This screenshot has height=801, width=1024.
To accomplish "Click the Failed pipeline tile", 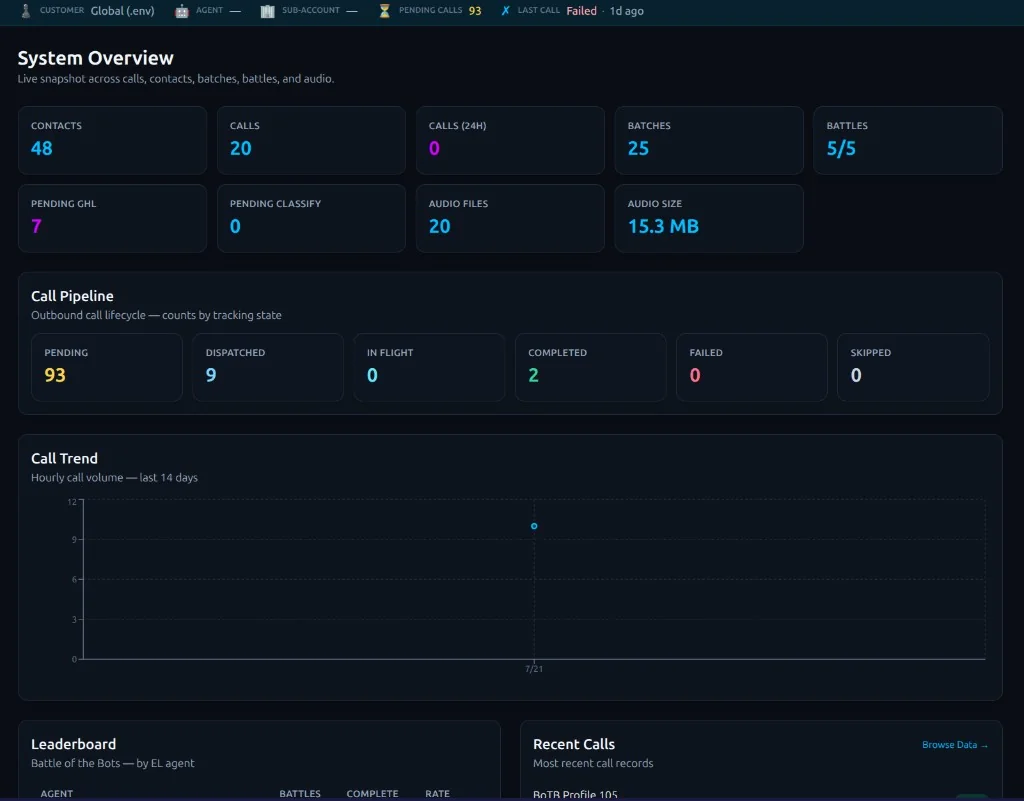I will point(752,368).
